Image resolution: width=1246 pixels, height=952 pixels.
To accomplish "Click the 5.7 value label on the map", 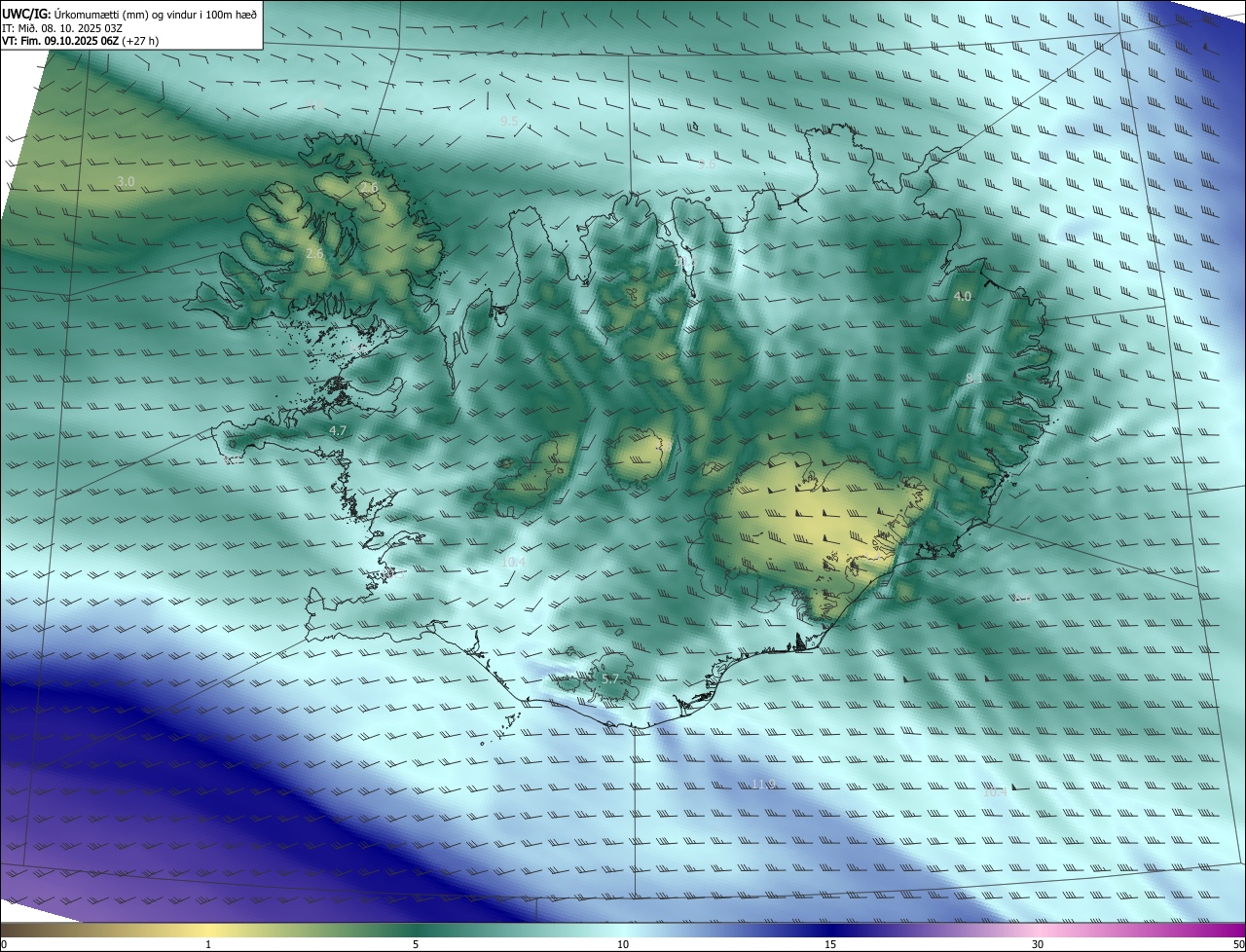I will pyautogui.click(x=610, y=678).
